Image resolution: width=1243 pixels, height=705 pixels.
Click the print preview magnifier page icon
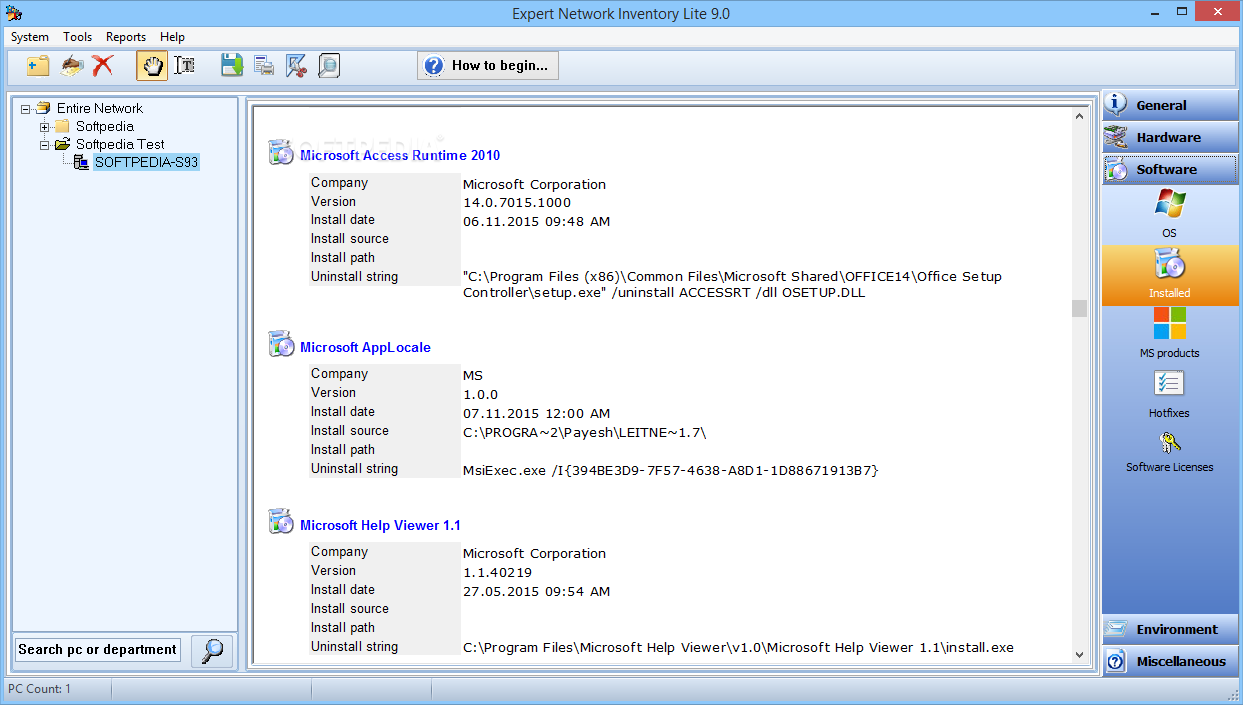328,66
